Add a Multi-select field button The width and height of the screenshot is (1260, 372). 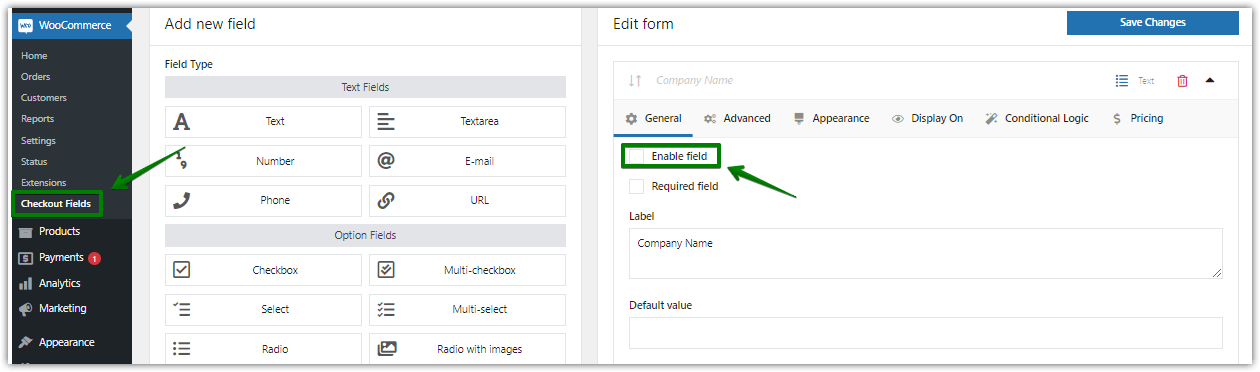tap(467, 309)
